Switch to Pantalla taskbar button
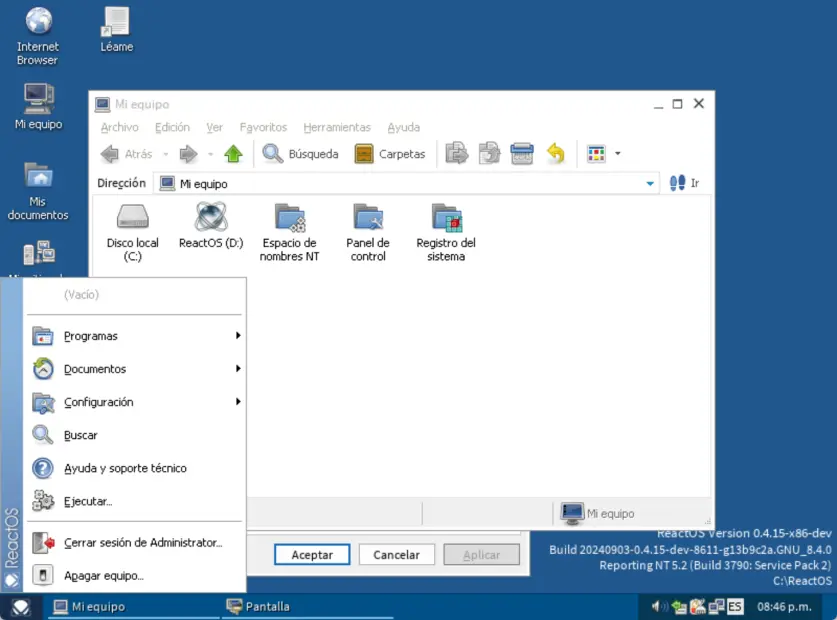This screenshot has width=837, height=620. (307, 607)
